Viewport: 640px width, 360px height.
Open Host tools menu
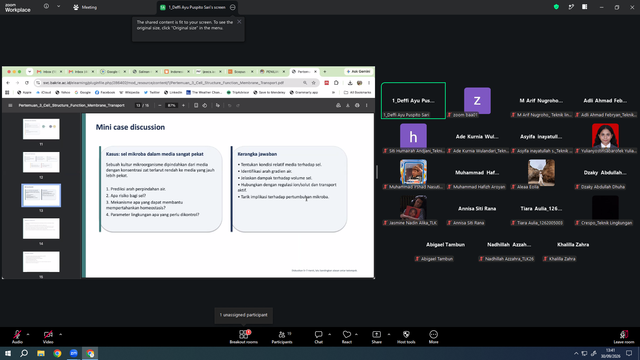coord(406,337)
